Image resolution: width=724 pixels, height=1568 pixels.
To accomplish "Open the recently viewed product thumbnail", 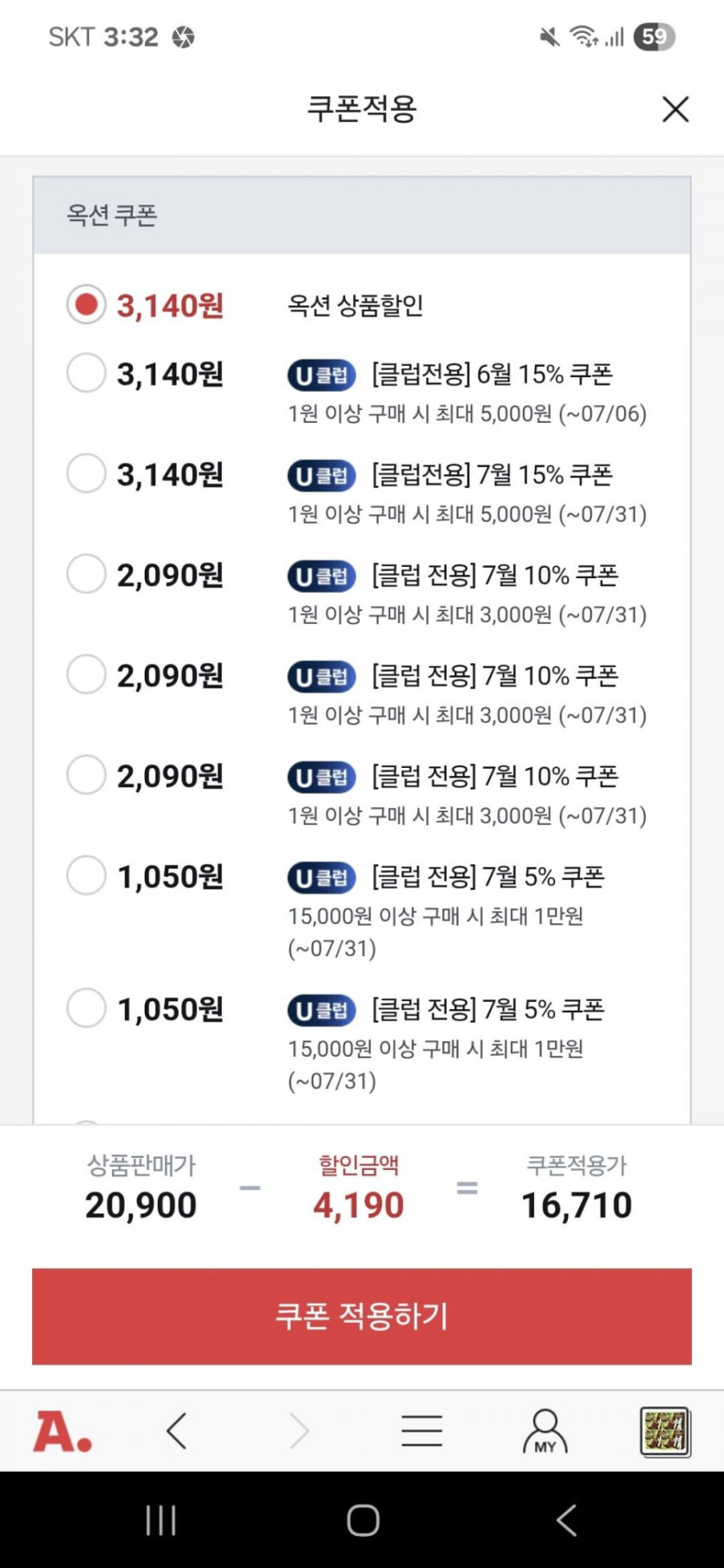I will pyautogui.click(x=665, y=1431).
